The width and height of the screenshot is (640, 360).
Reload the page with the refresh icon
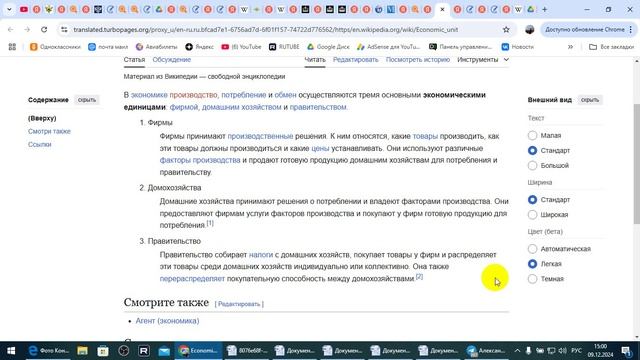(44, 29)
